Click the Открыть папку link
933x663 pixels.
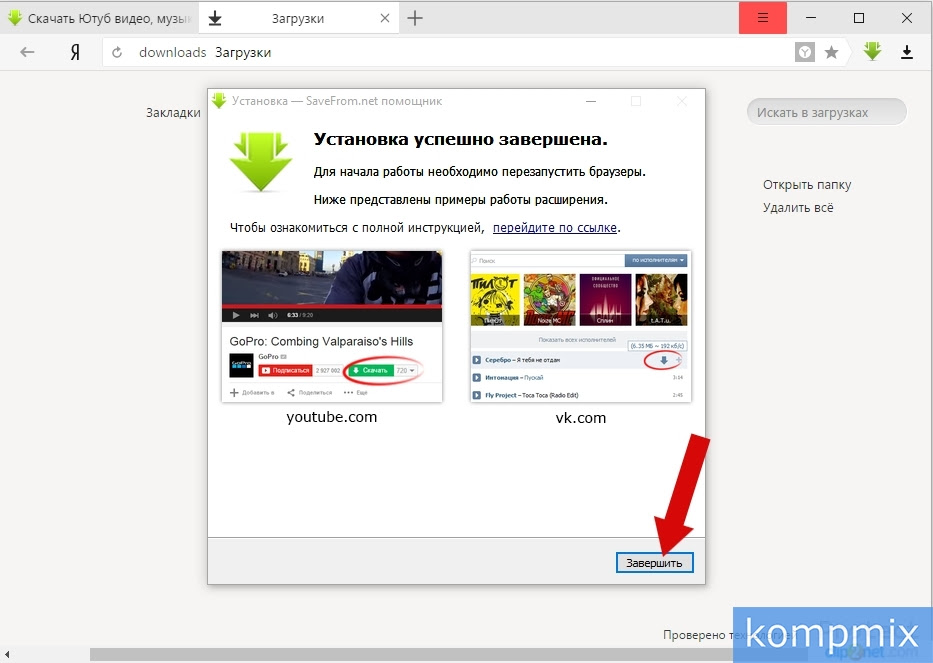click(807, 184)
